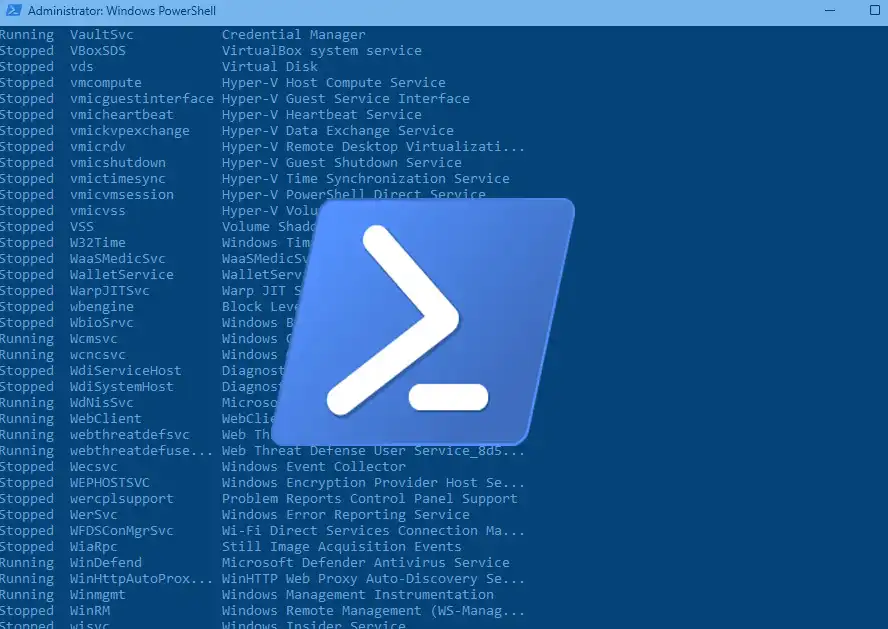Select the vmicvss service name

[97, 211]
